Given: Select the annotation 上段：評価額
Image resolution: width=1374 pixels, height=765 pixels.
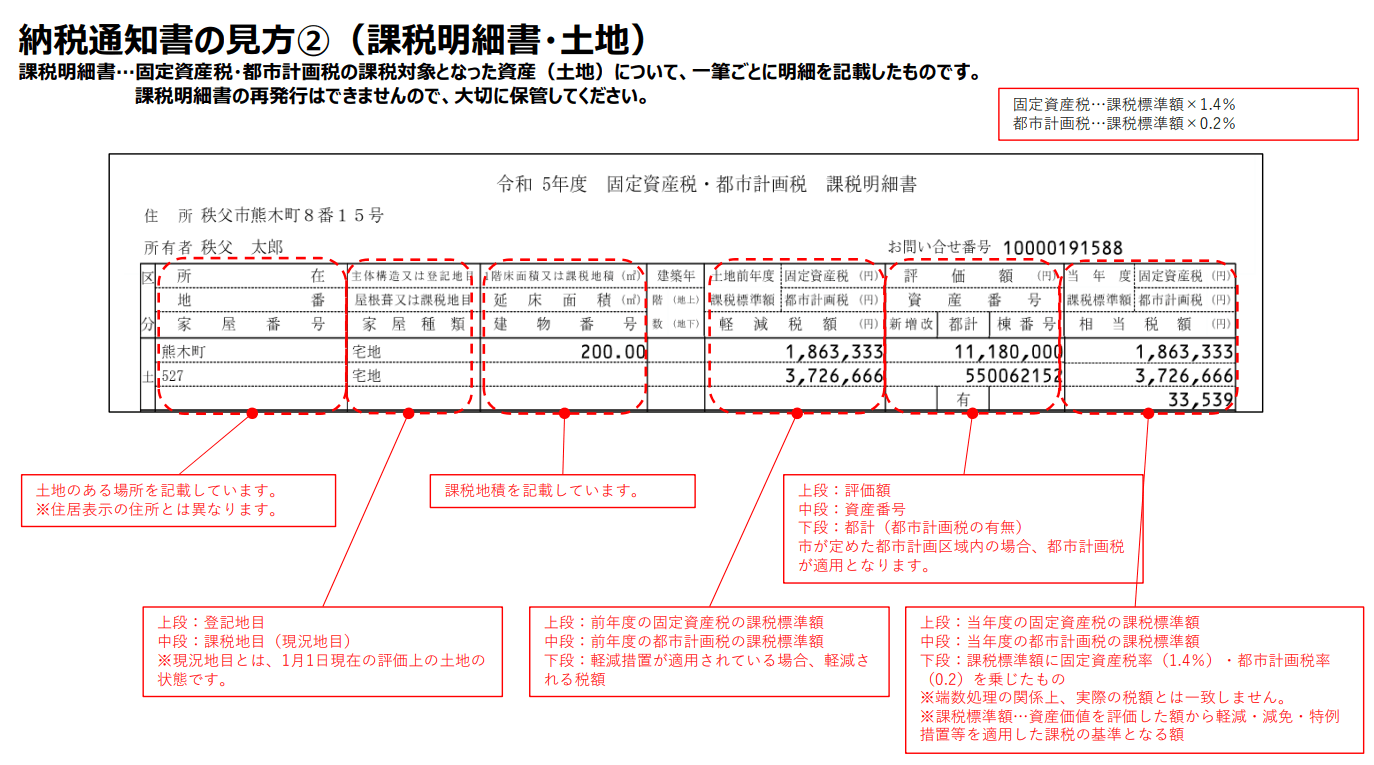Looking at the screenshot, I should 844,490.
